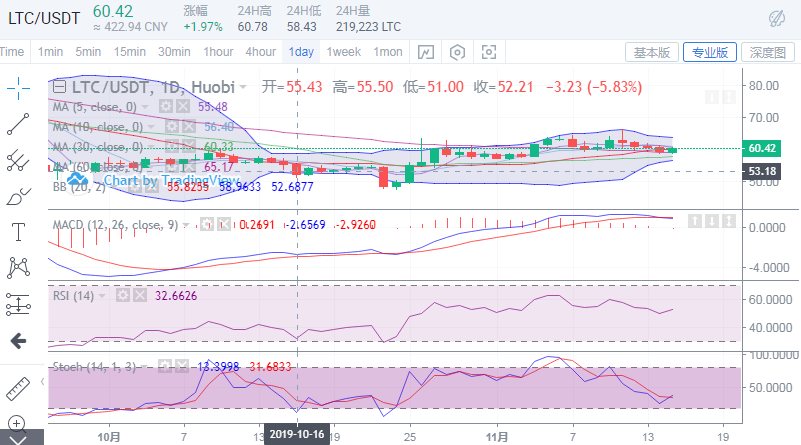Click the RSI value 32.6626

[x=176, y=296]
